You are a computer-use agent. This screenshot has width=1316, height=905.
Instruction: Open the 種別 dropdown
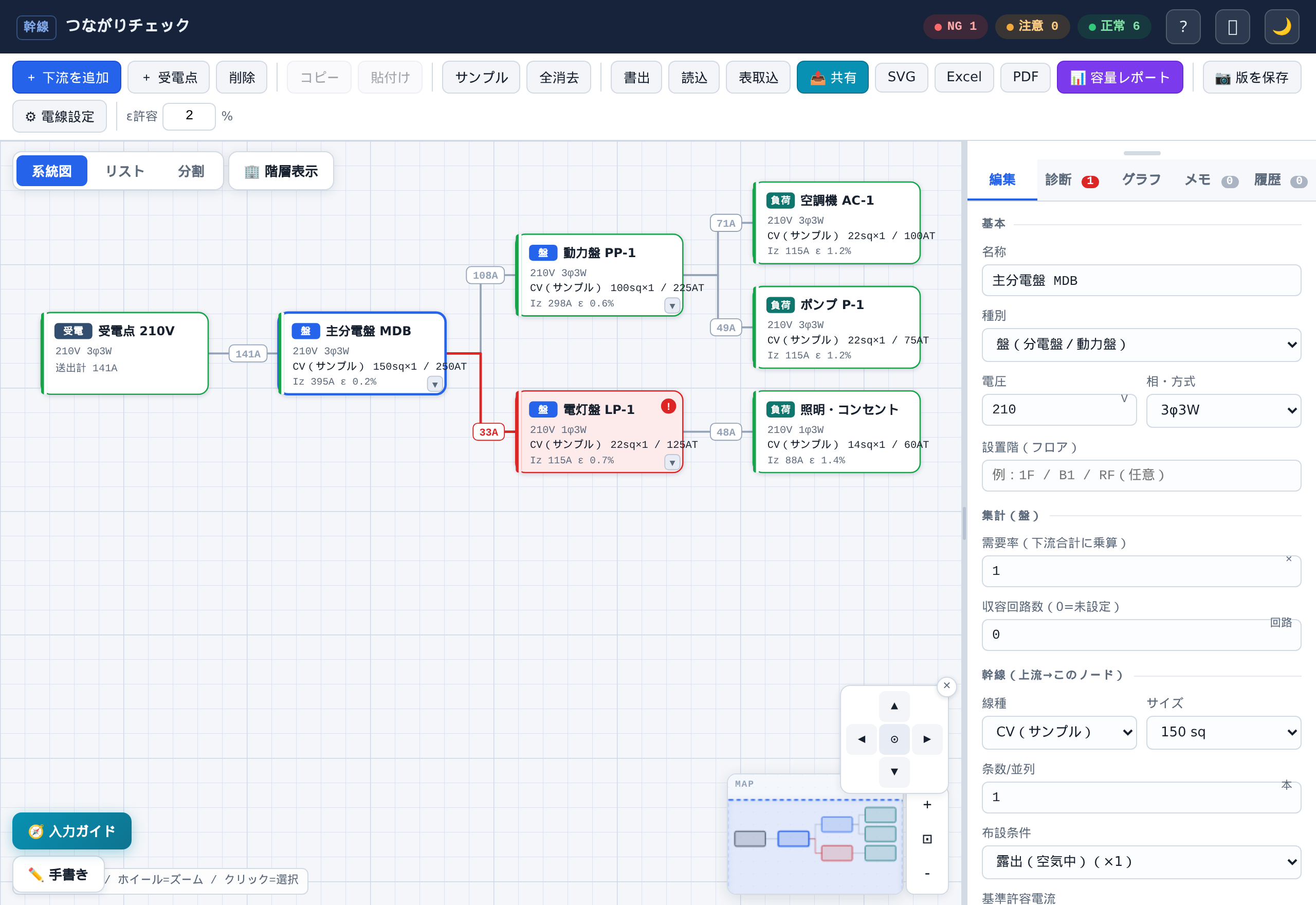pos(1141,344)
